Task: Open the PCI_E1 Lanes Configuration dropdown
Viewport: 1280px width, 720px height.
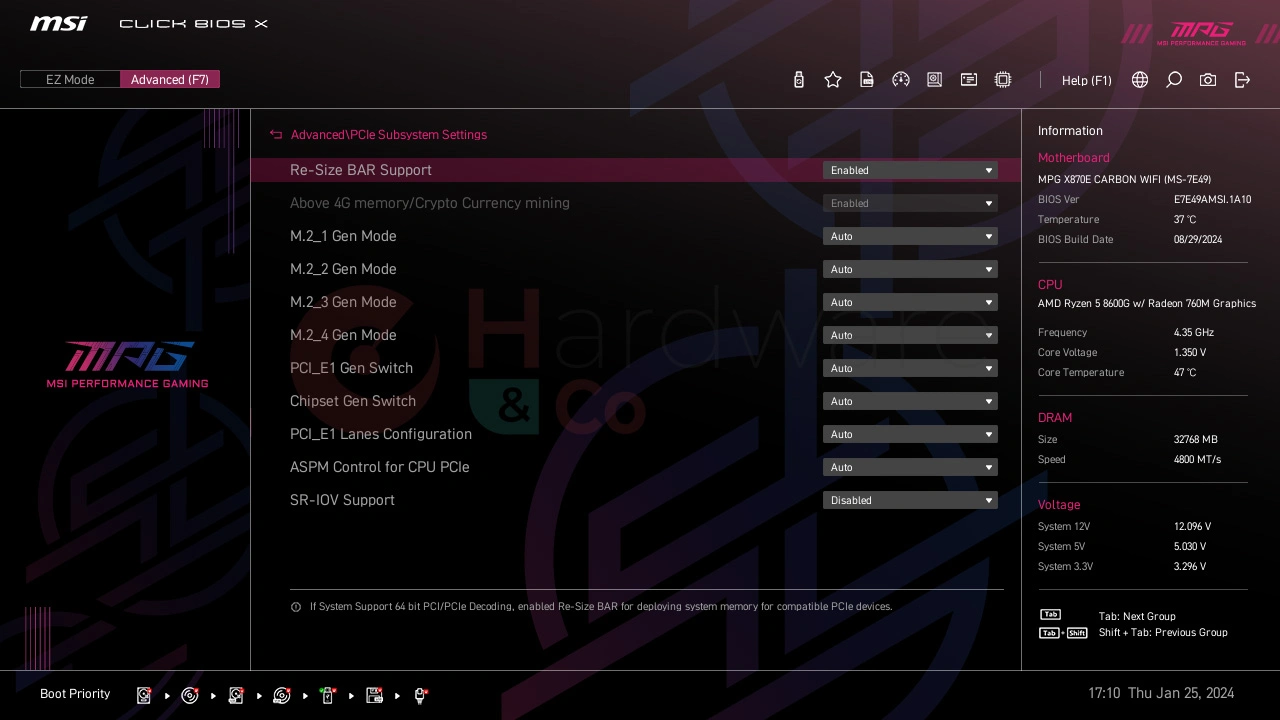Action: pyautogui.click(x=910, y=434)
